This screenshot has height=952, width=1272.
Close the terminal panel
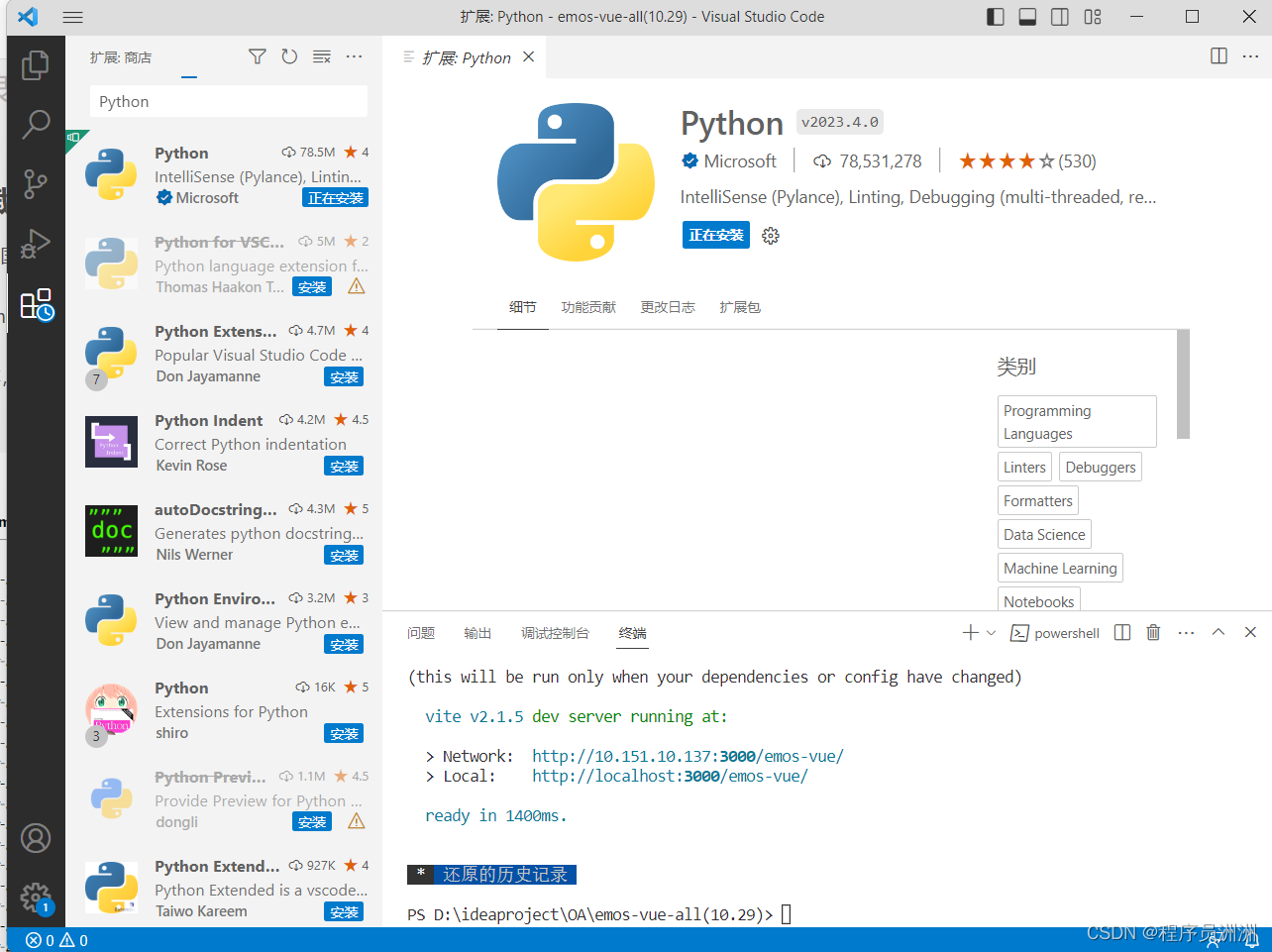1250,632
